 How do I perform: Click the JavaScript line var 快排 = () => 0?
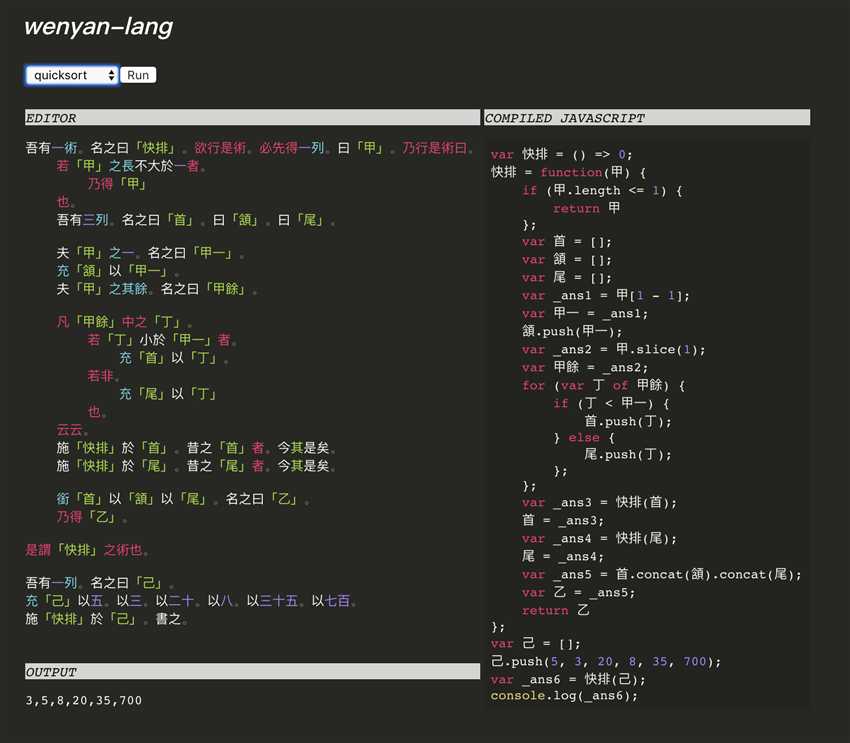point(561,154)
